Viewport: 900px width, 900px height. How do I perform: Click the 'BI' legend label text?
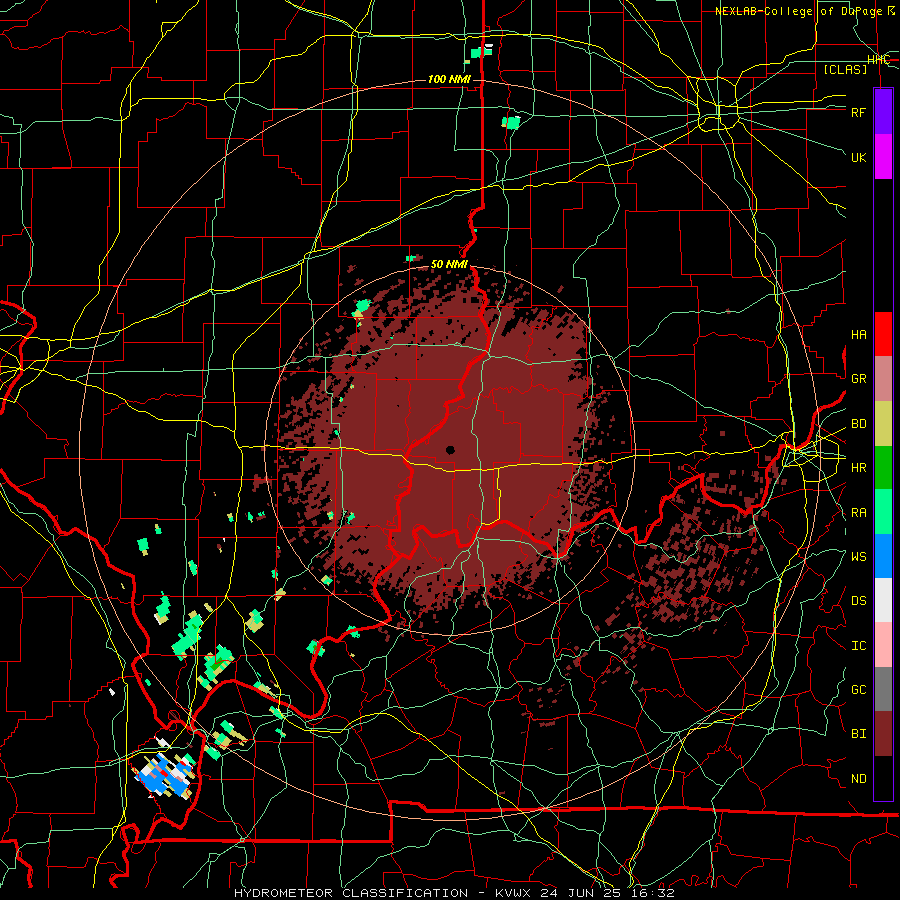click(858, 734)
